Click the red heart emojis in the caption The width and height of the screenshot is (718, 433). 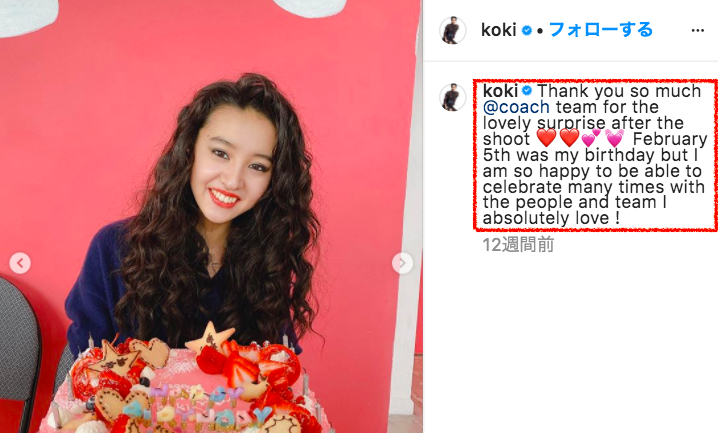[x=558, y=138]
